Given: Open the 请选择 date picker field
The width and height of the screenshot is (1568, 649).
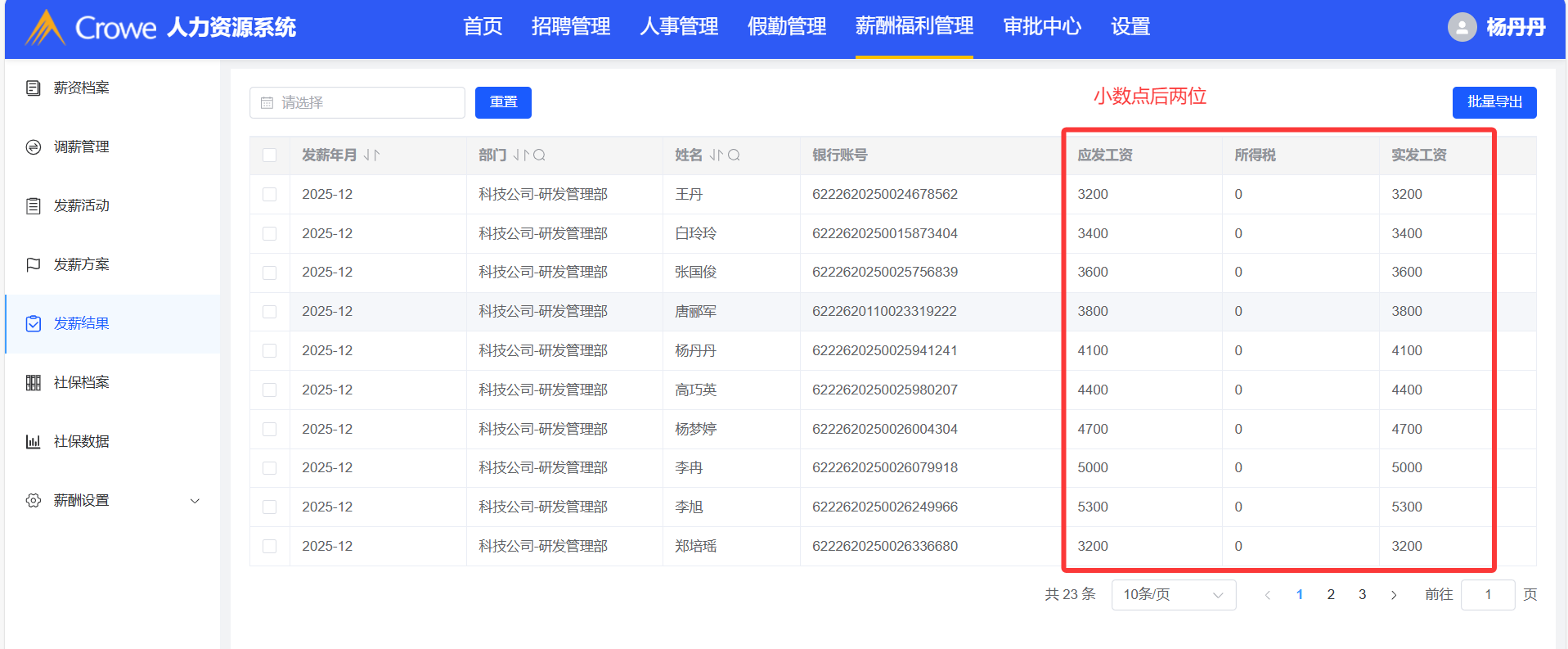Looking at the screenshot, I should [357, 102].
